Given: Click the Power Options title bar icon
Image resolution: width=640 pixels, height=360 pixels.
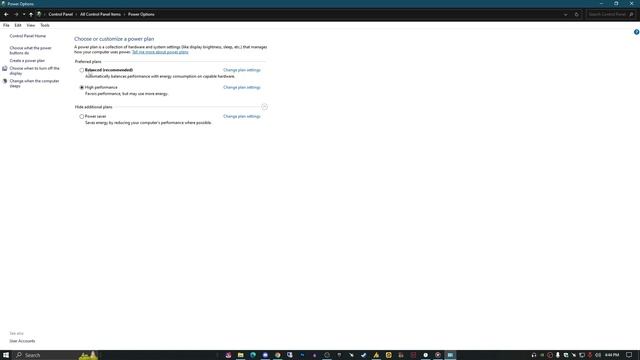Looking at the screenshot, I should point(3,4).
